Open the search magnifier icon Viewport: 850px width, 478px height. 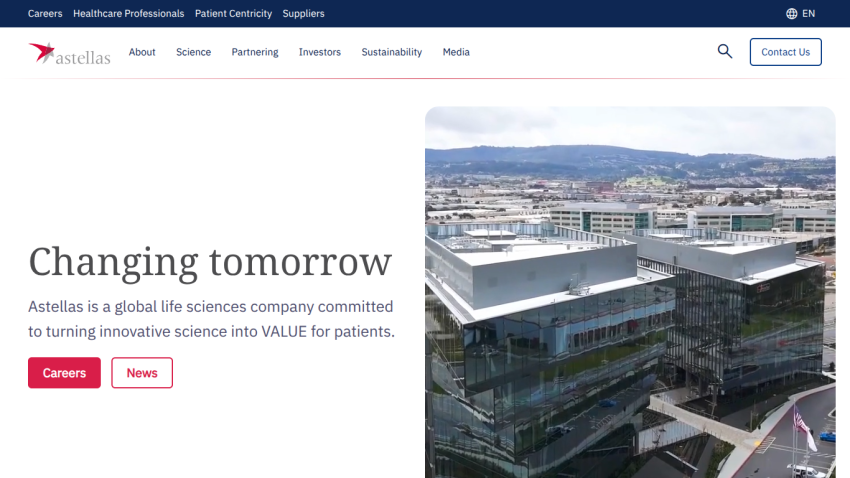(x=725, y=51)
